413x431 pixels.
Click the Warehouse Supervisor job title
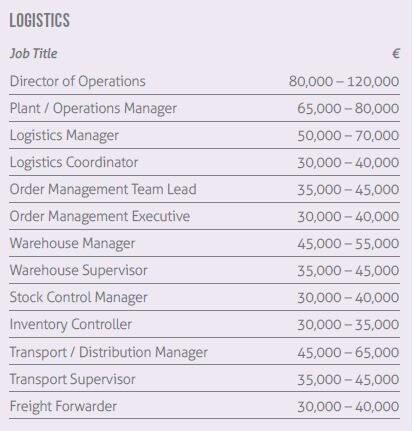point(78,270)
